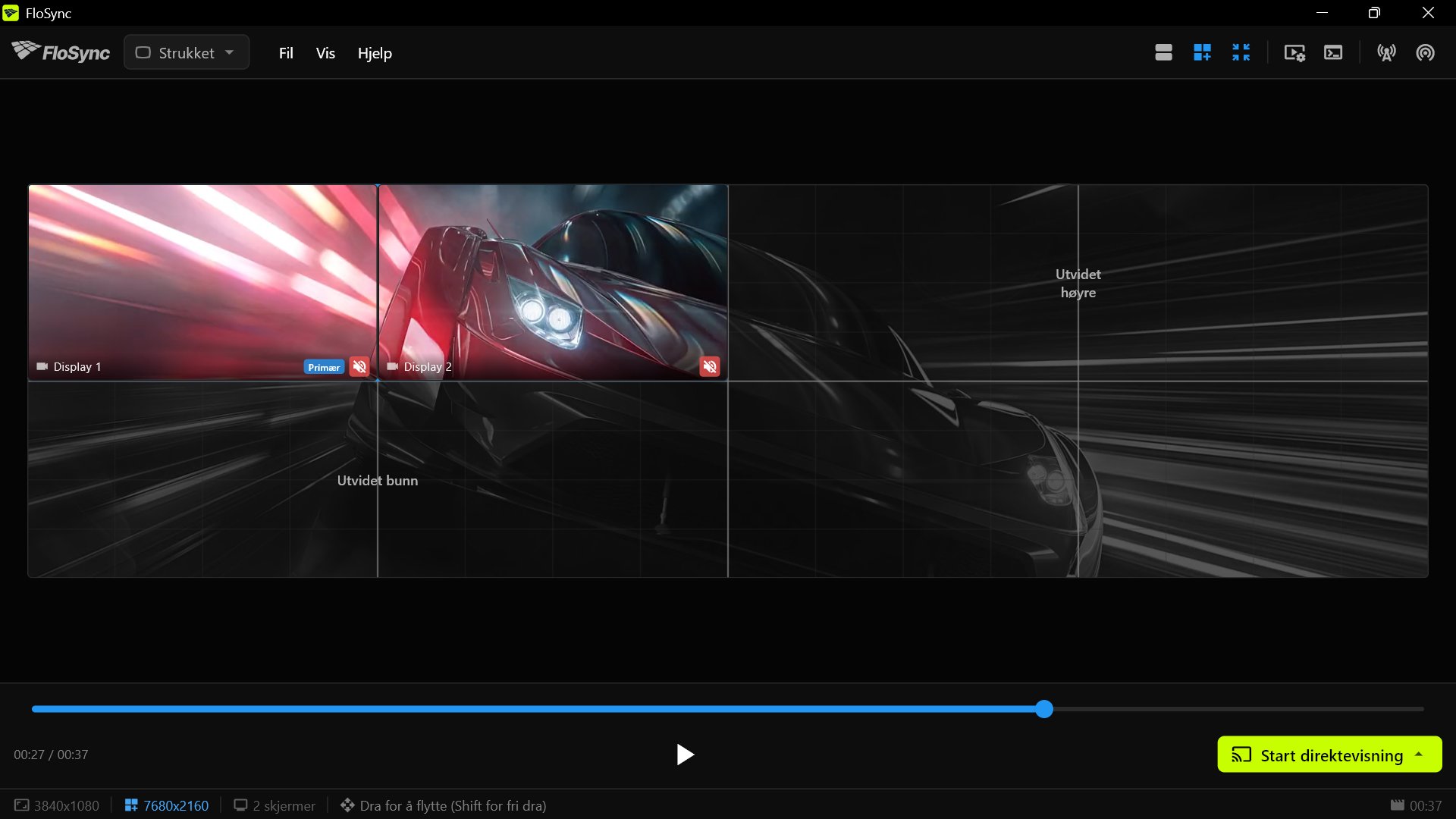
Task: Click the Utvidet høyre expansion zone
Action: click(x=1078, y=283)
